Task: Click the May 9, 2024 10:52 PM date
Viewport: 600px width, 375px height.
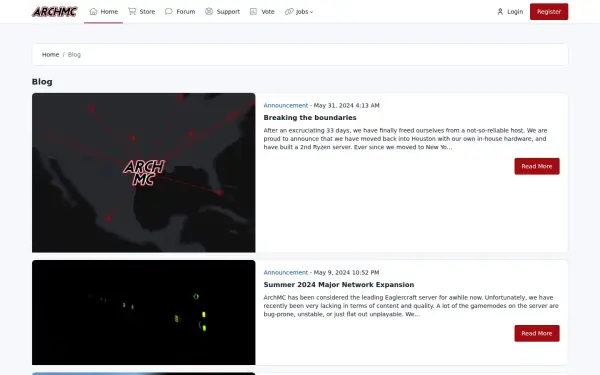Action: coord(346,272)
